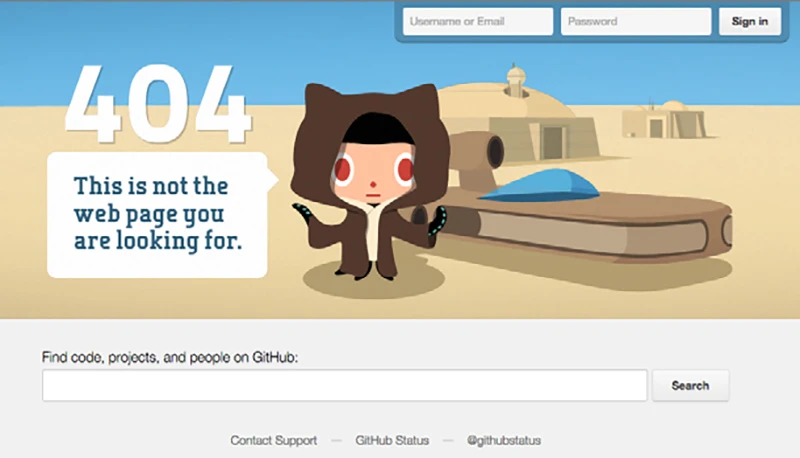Hit the Search button
The image size is (800, 458).
coord(690,385)
